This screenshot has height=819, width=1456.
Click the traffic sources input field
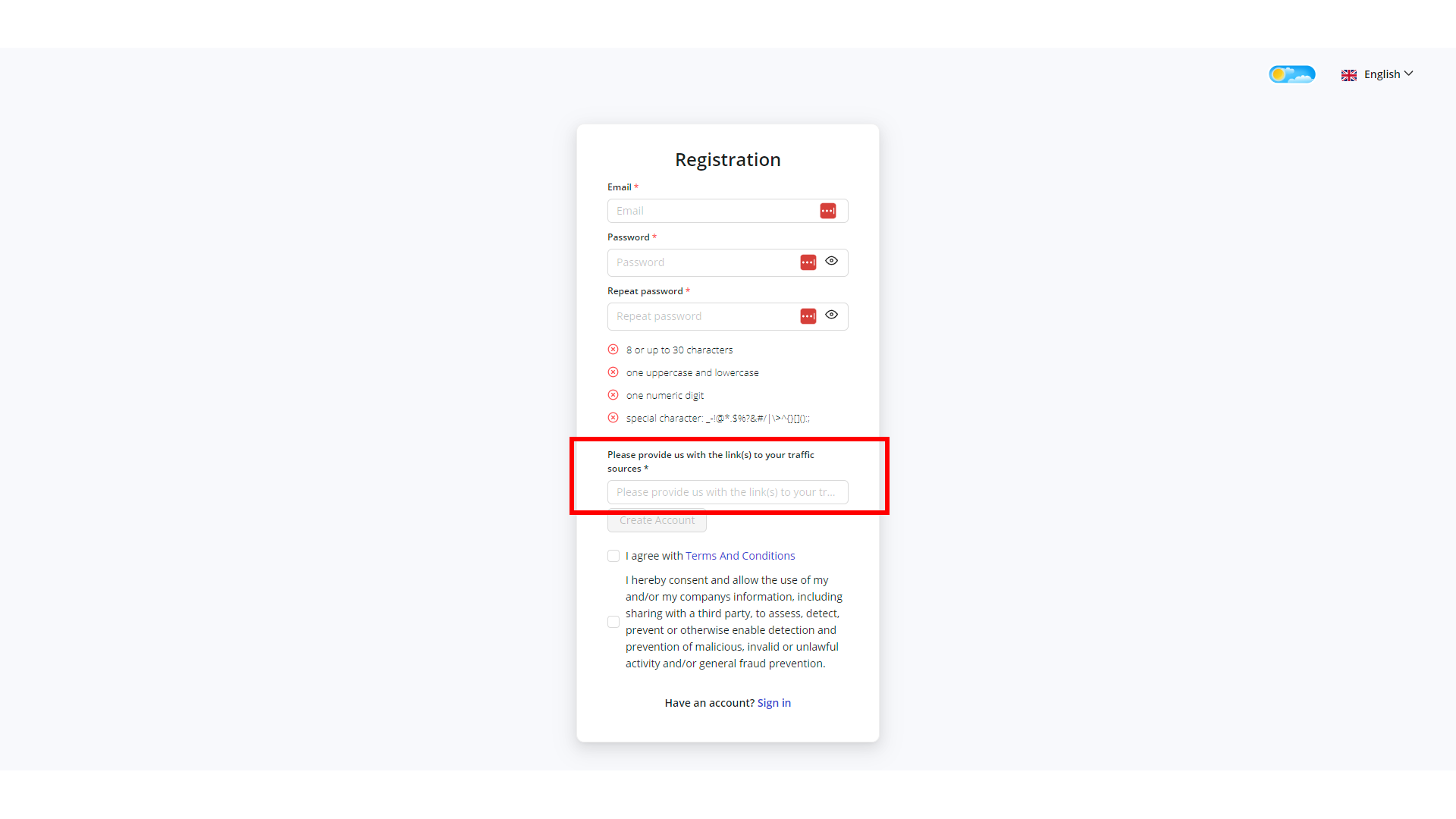tap(727, 492)
